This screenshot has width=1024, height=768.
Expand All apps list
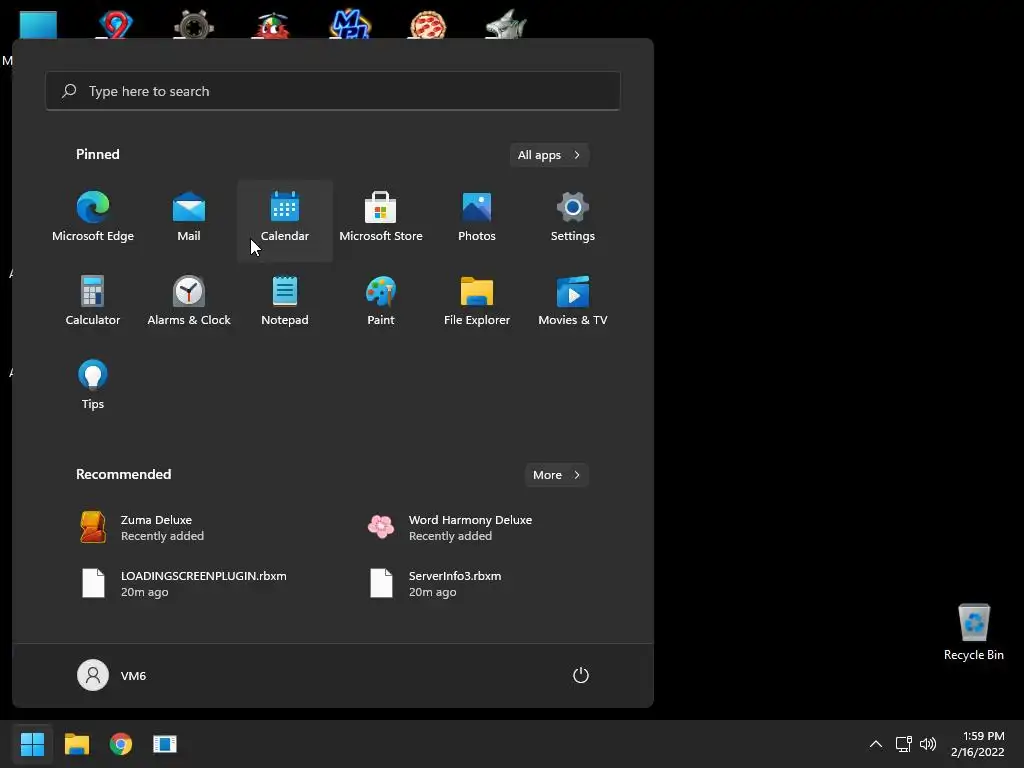coord(549,155)
